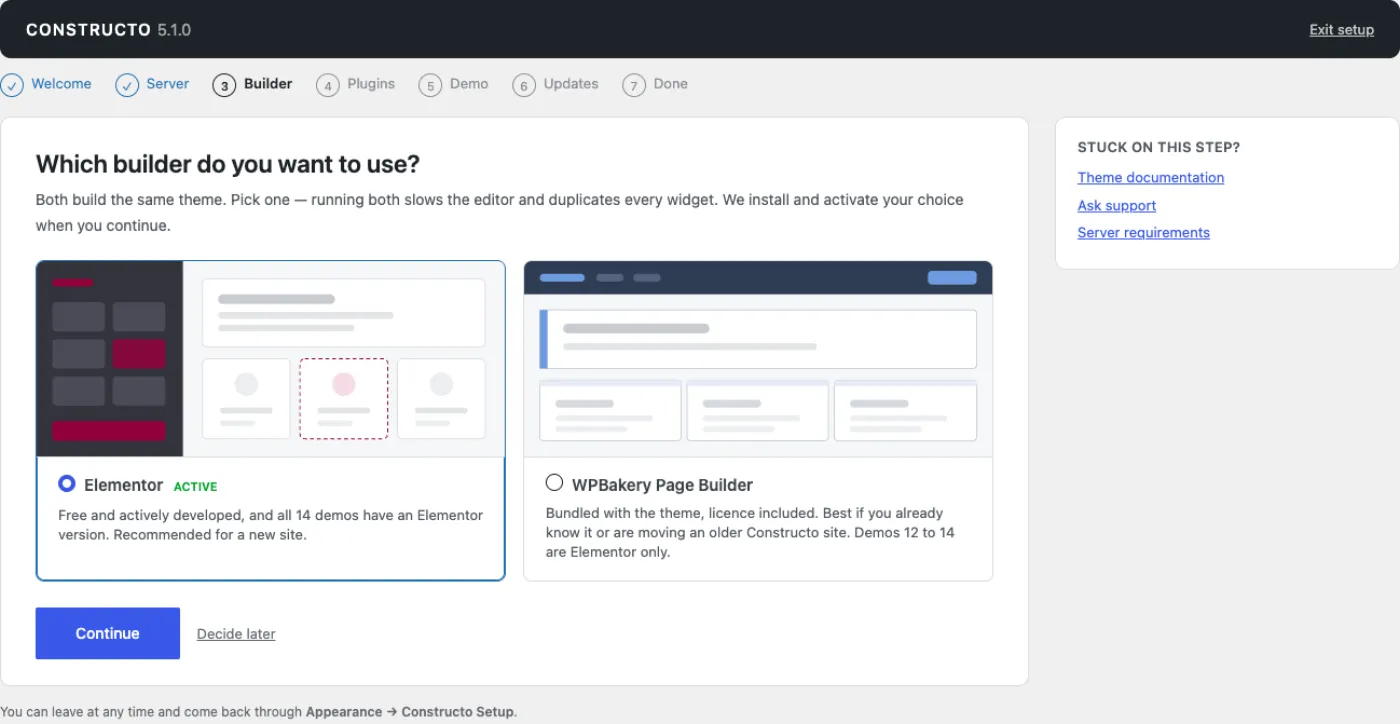Click the step 4 Plugins circle icon
1400x724 pixels.
[x=328, y=85]
